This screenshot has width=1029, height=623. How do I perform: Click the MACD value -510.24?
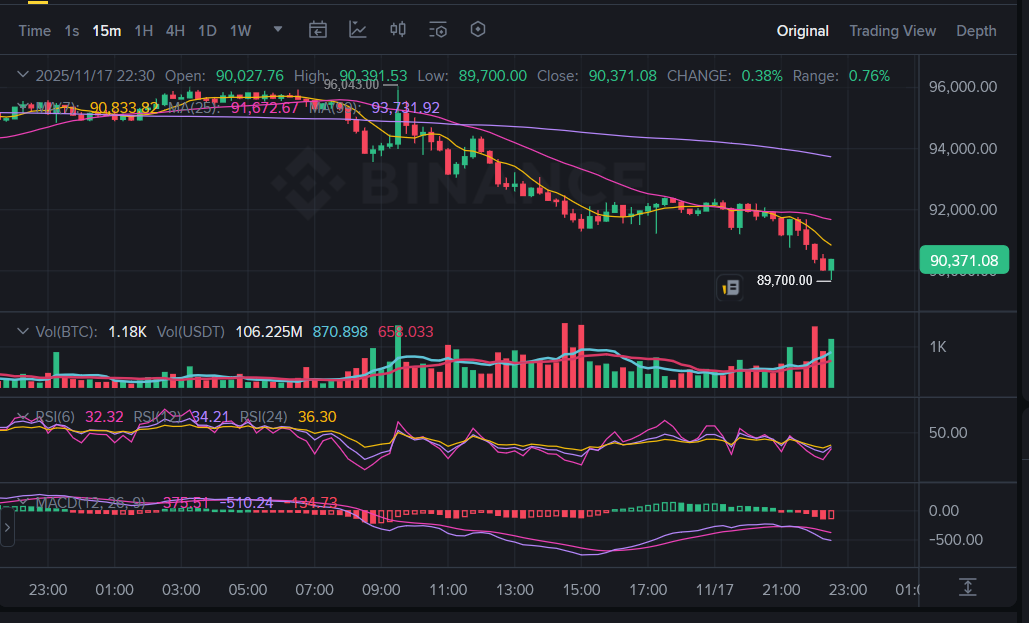tap(246, 504)
